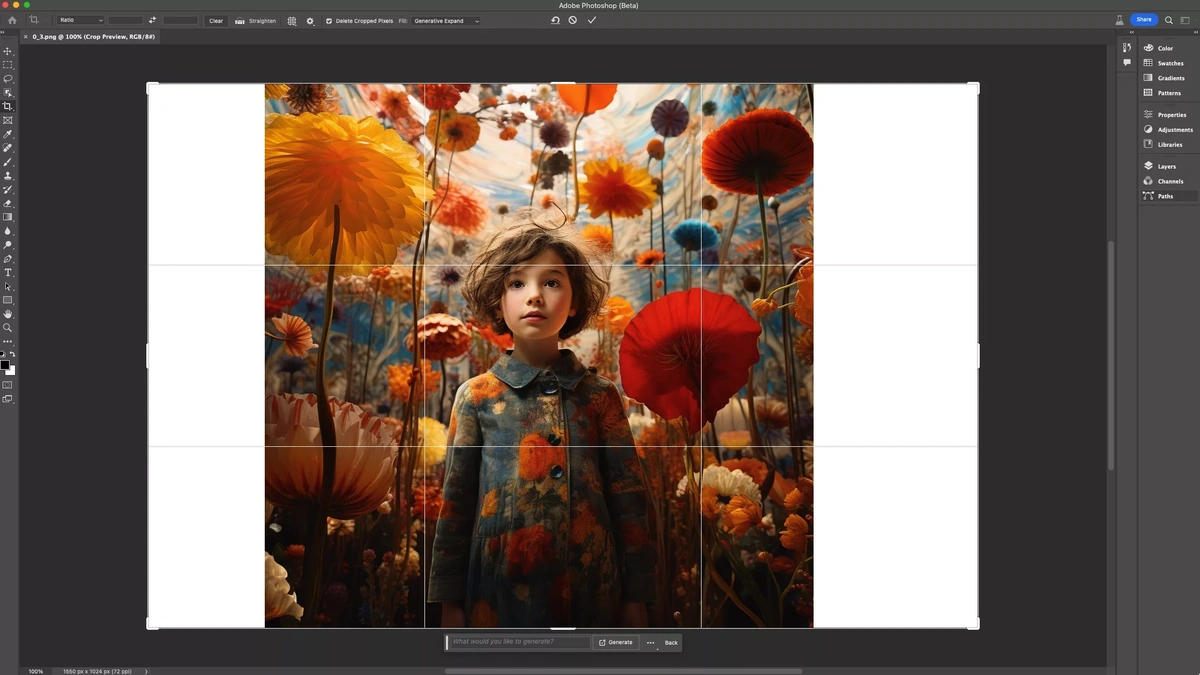This screenshot has width=1200, height=675.
Task: Toggle the Delete Cropped Pixels checkbox
Action: 328,21
